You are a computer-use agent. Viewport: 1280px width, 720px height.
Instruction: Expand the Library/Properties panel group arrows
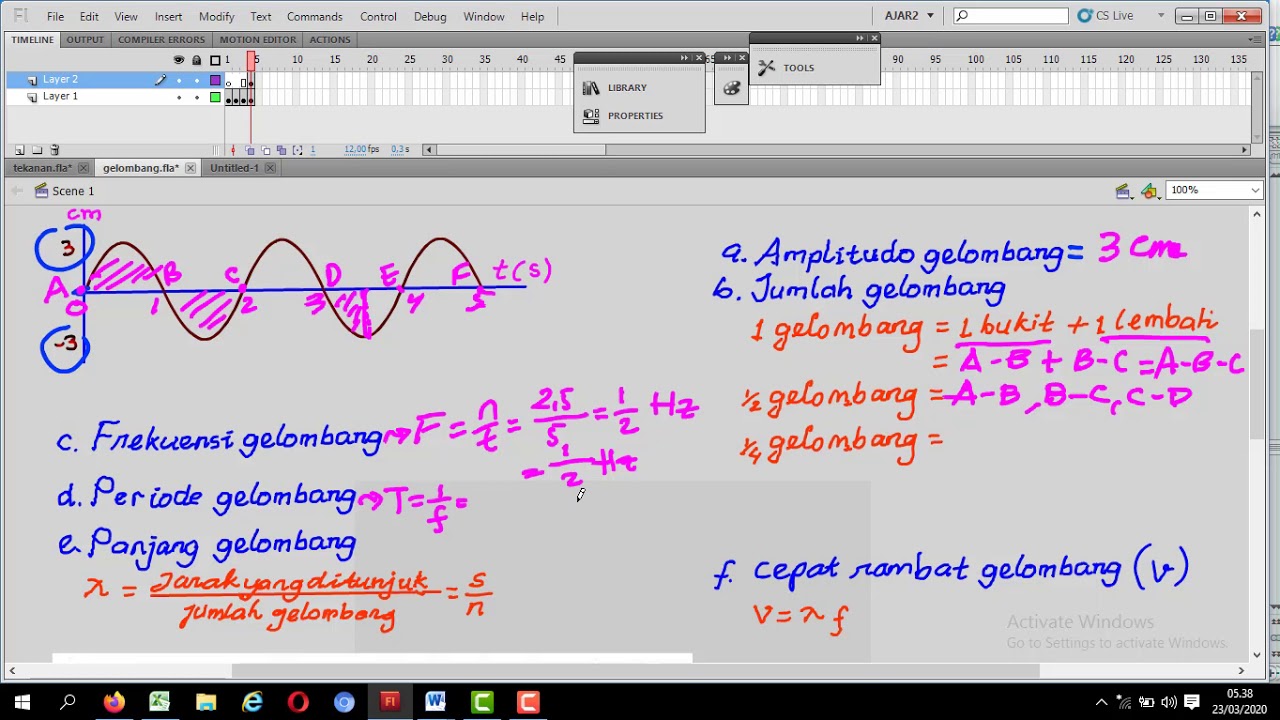click(x=684, y=58)
